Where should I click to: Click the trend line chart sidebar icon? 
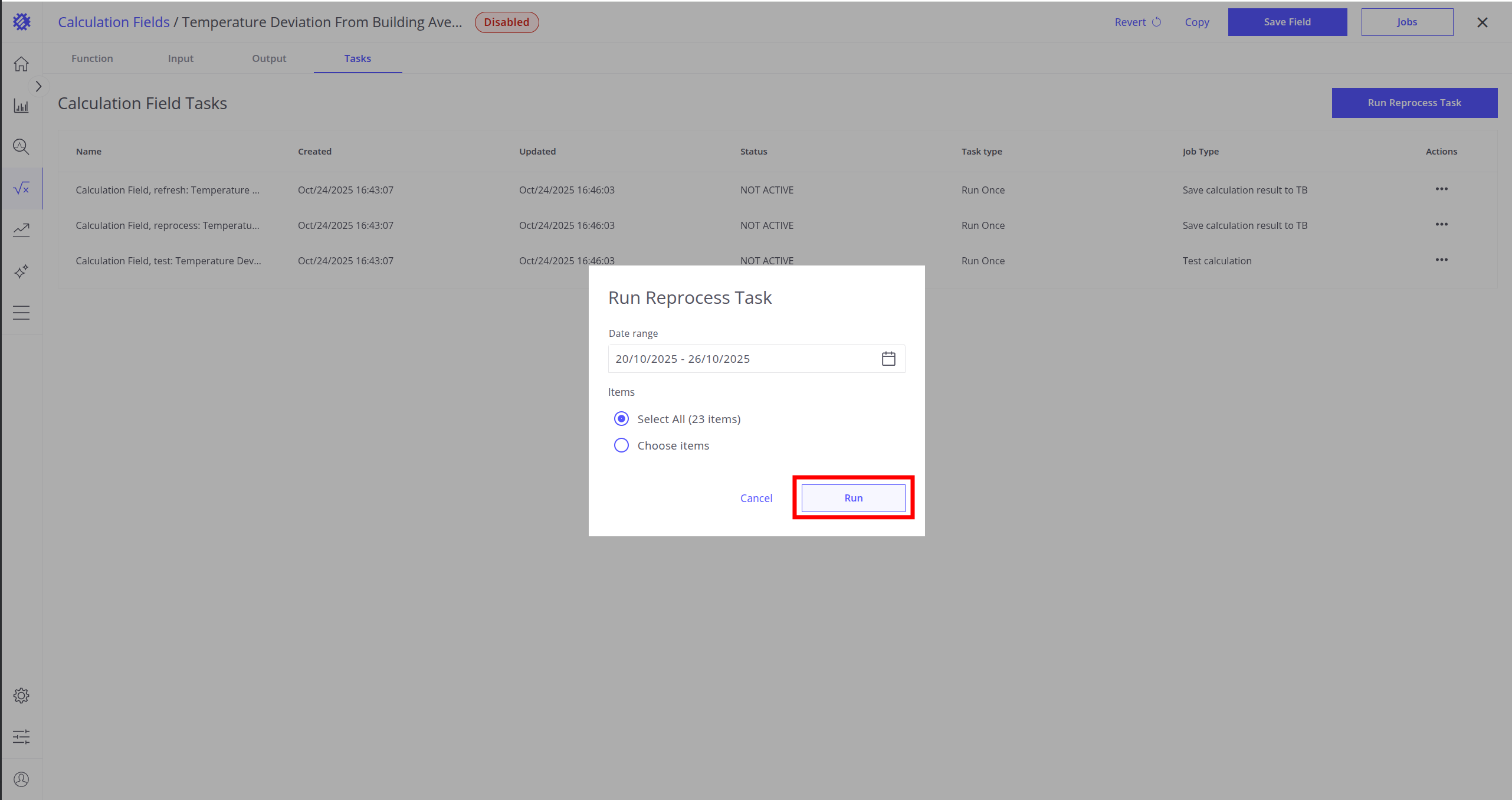click(x=21, y=229)
